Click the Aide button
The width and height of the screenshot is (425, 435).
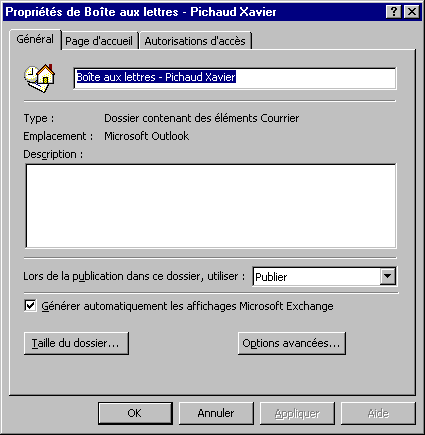pos(378,413)
